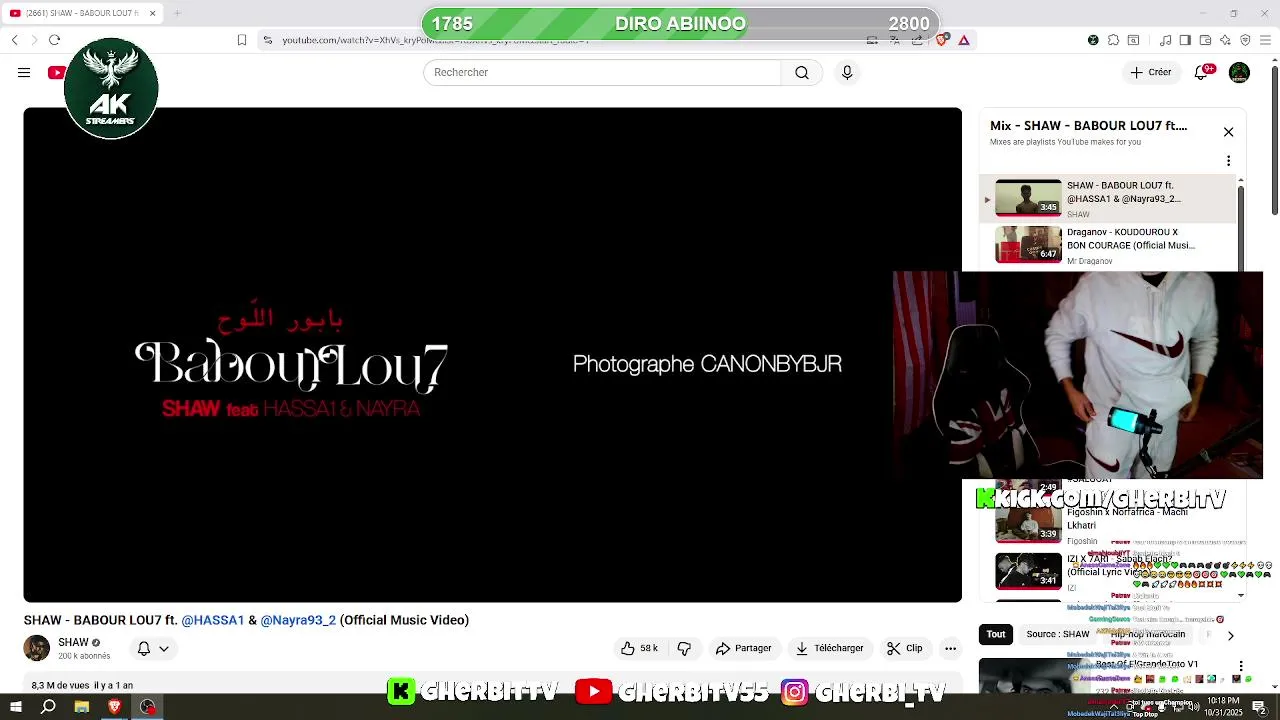Reload the page with refresh icon

pyautogui.click(x=54, y=40)
